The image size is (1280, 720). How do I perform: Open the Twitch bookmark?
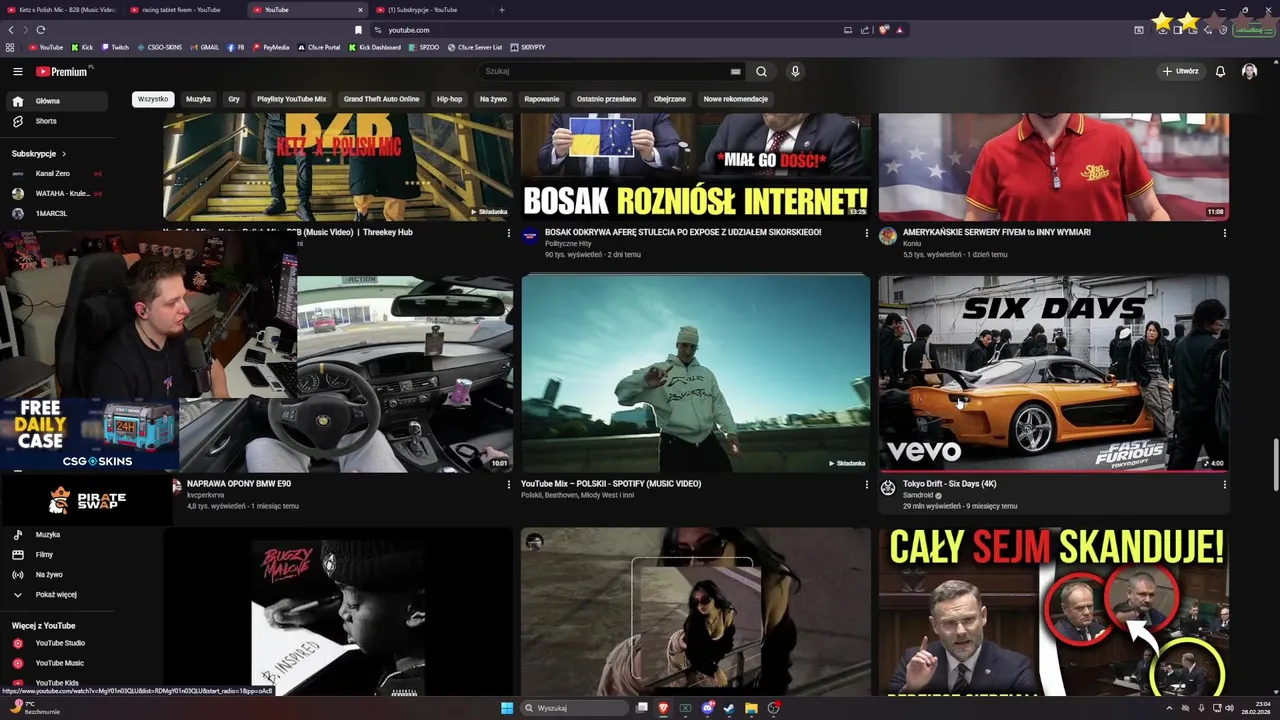pyautogui.click(x=115, y=47)
